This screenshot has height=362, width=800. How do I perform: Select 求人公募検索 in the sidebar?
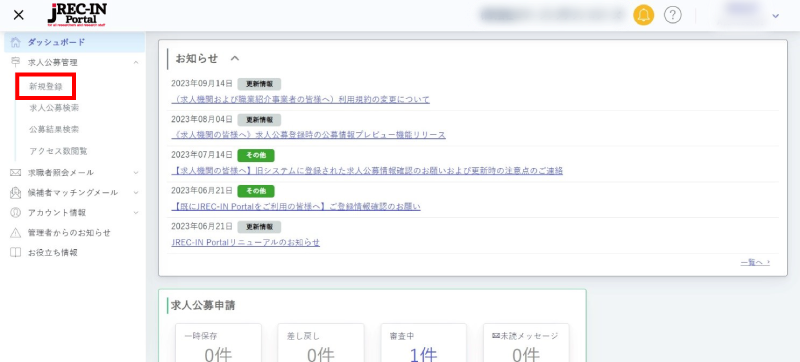(54, 108)
